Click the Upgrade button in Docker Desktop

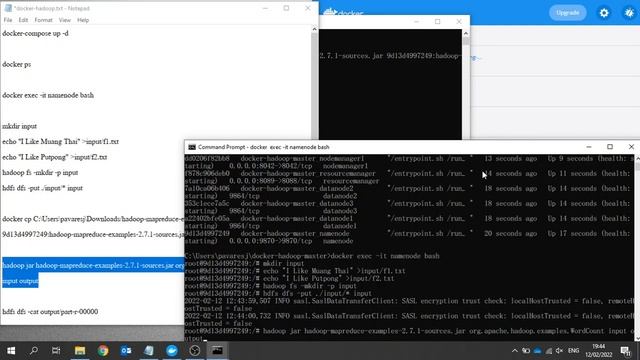(568, 13)
